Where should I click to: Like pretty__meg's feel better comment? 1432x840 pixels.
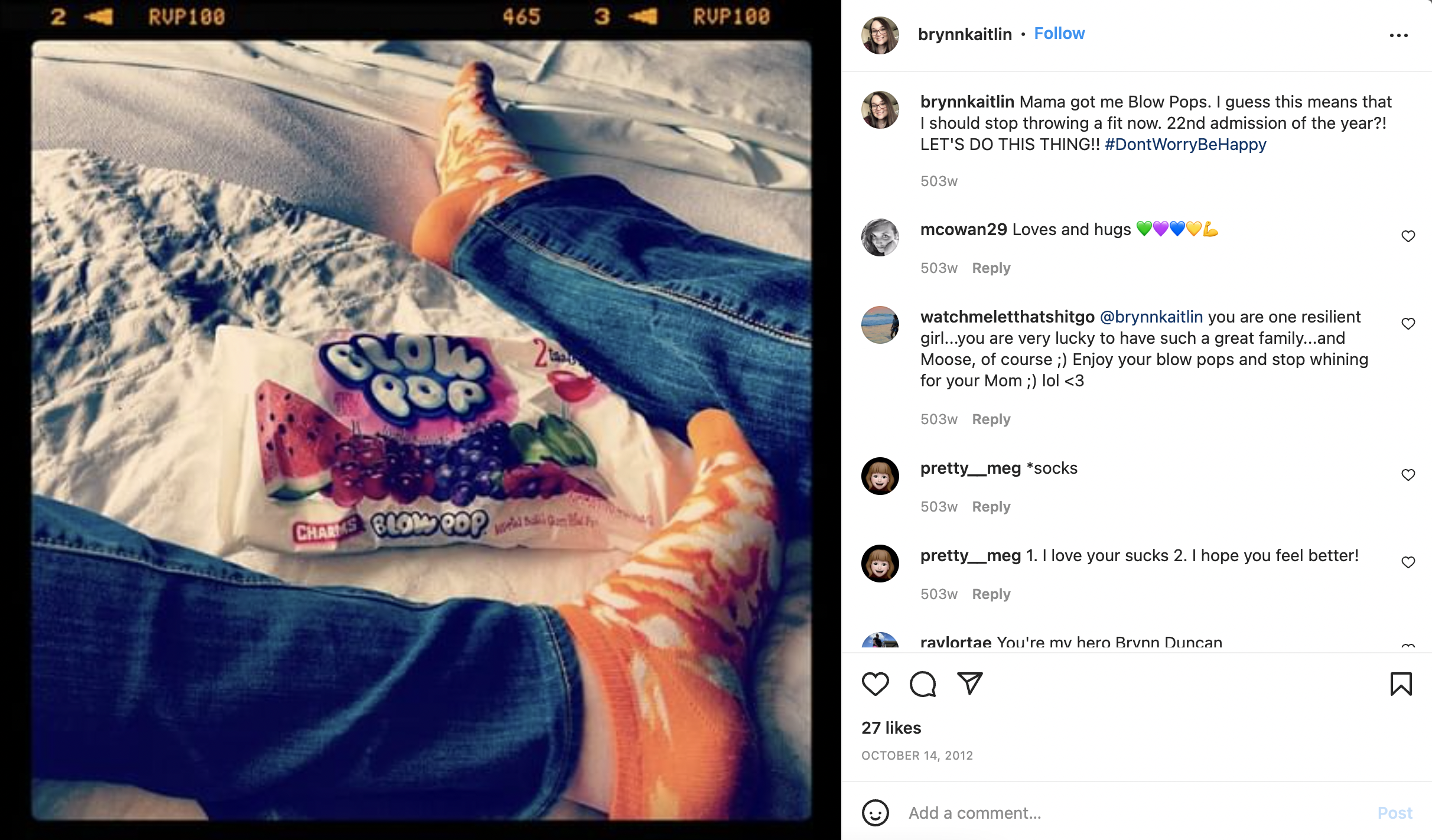(x=1408, y=562)
